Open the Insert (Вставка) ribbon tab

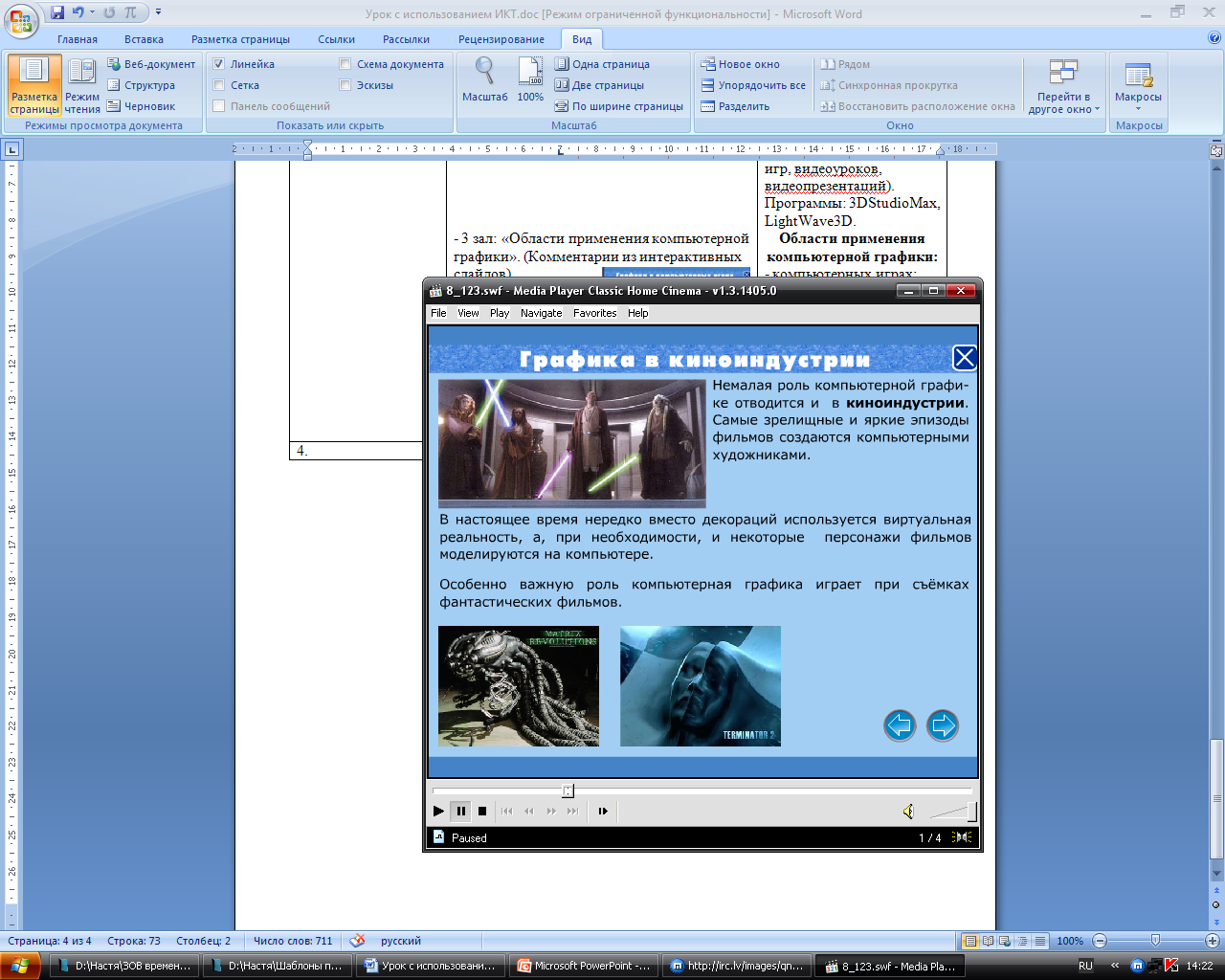click(x=144, y=39)
